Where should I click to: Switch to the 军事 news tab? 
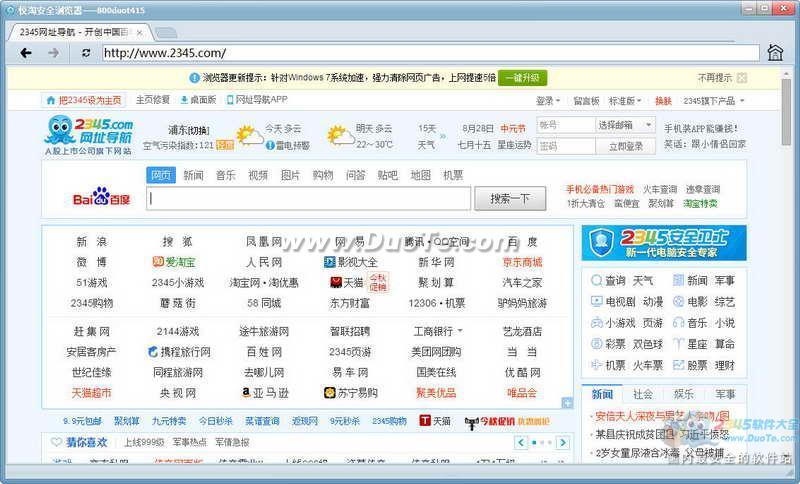pos(725,394)
